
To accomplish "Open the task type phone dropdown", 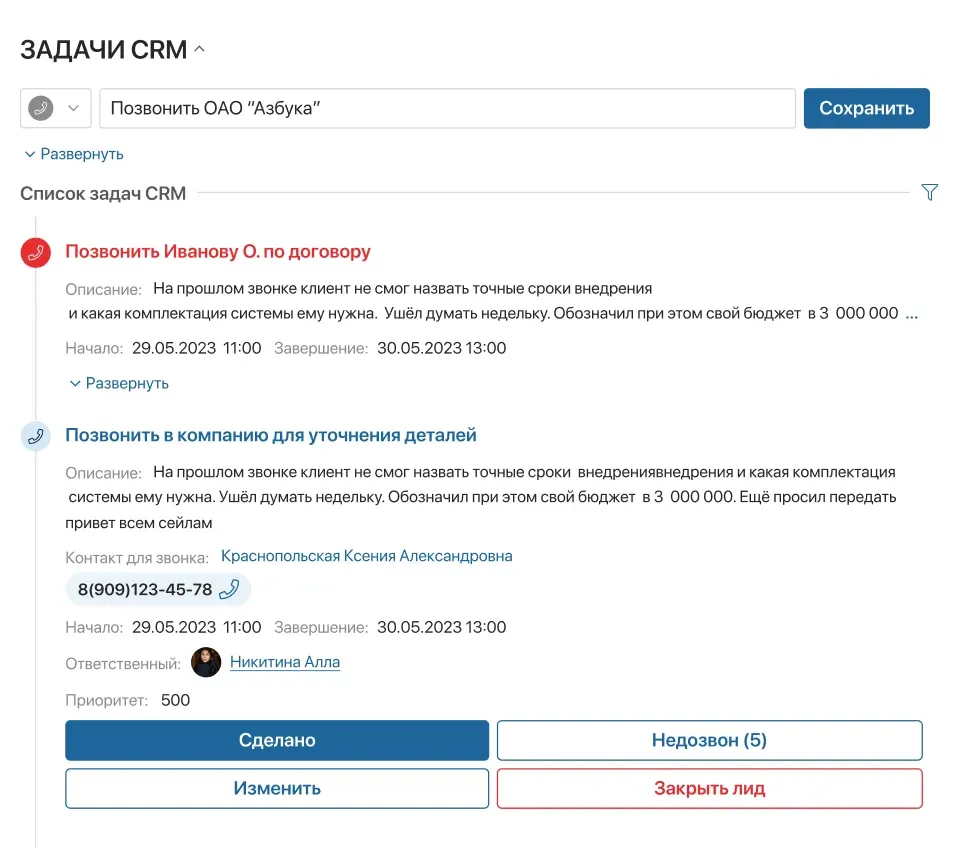I will [x=56, y=109].
